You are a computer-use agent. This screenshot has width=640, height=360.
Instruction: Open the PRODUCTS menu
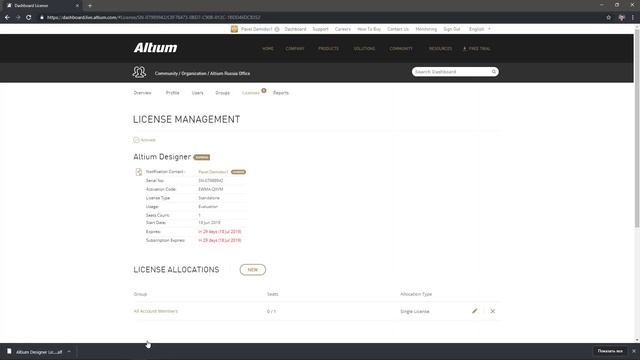pos(328,49)
